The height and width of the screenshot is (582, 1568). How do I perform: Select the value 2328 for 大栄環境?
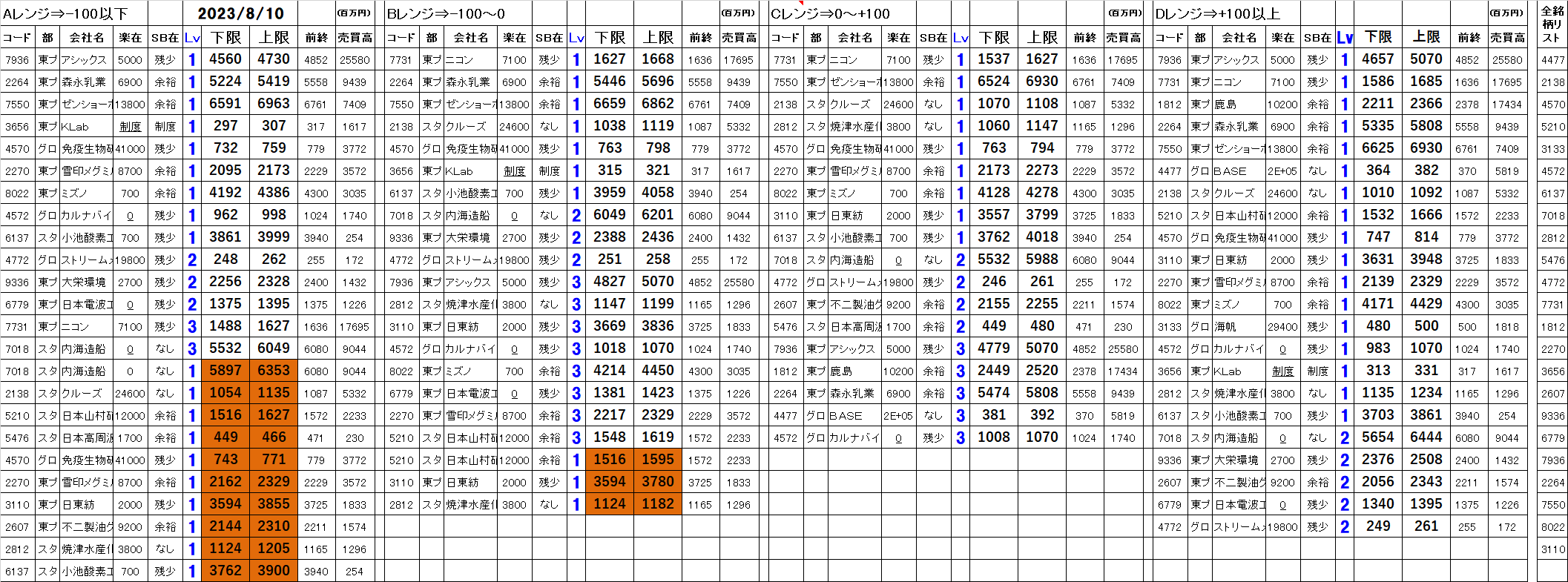[x=274, y=282]
